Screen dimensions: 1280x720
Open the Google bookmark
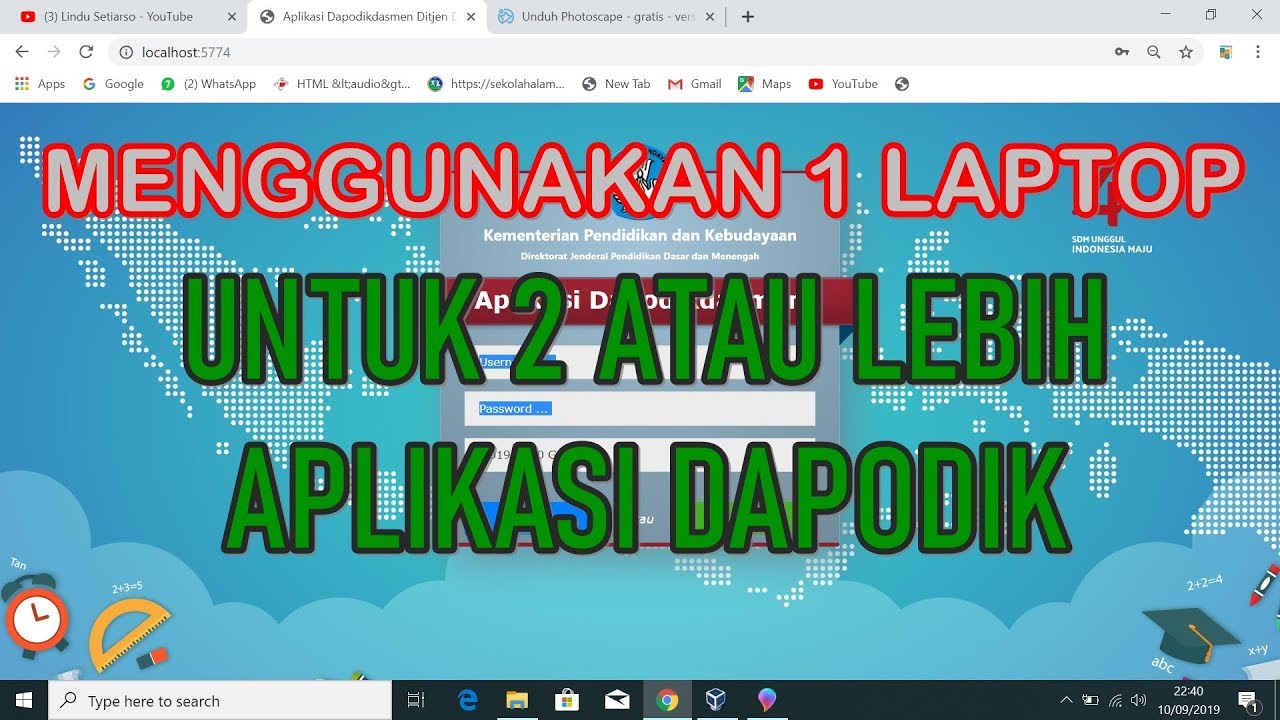[112, 84]
